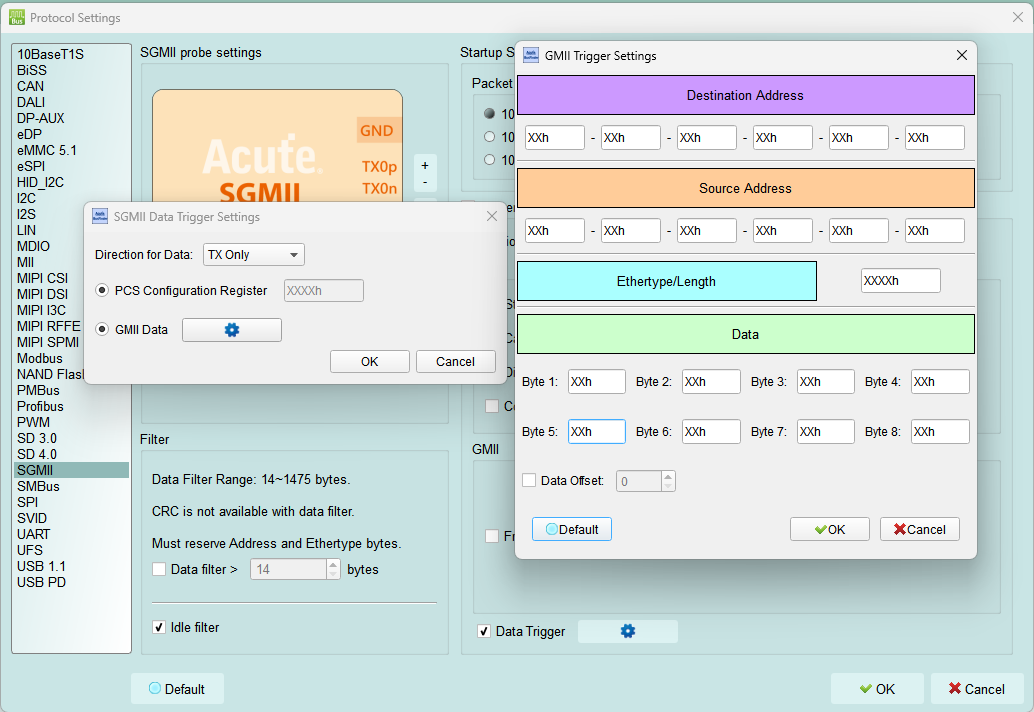Select the second Packet radio option

tap(489, 136)
